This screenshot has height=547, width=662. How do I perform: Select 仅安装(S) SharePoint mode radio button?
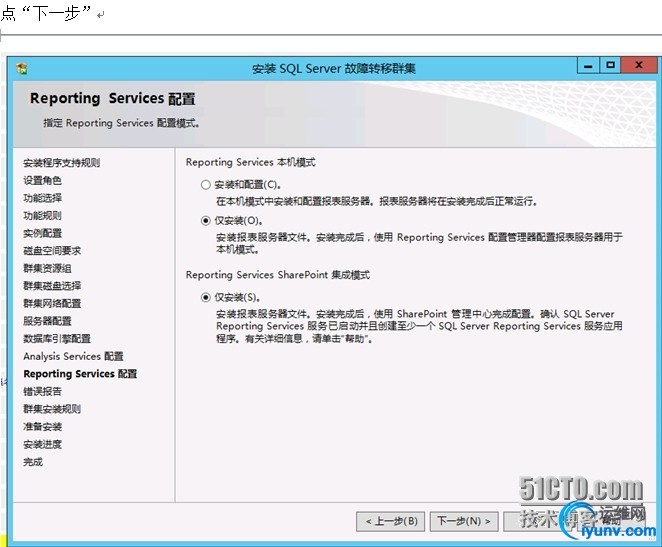pos(206,298)
